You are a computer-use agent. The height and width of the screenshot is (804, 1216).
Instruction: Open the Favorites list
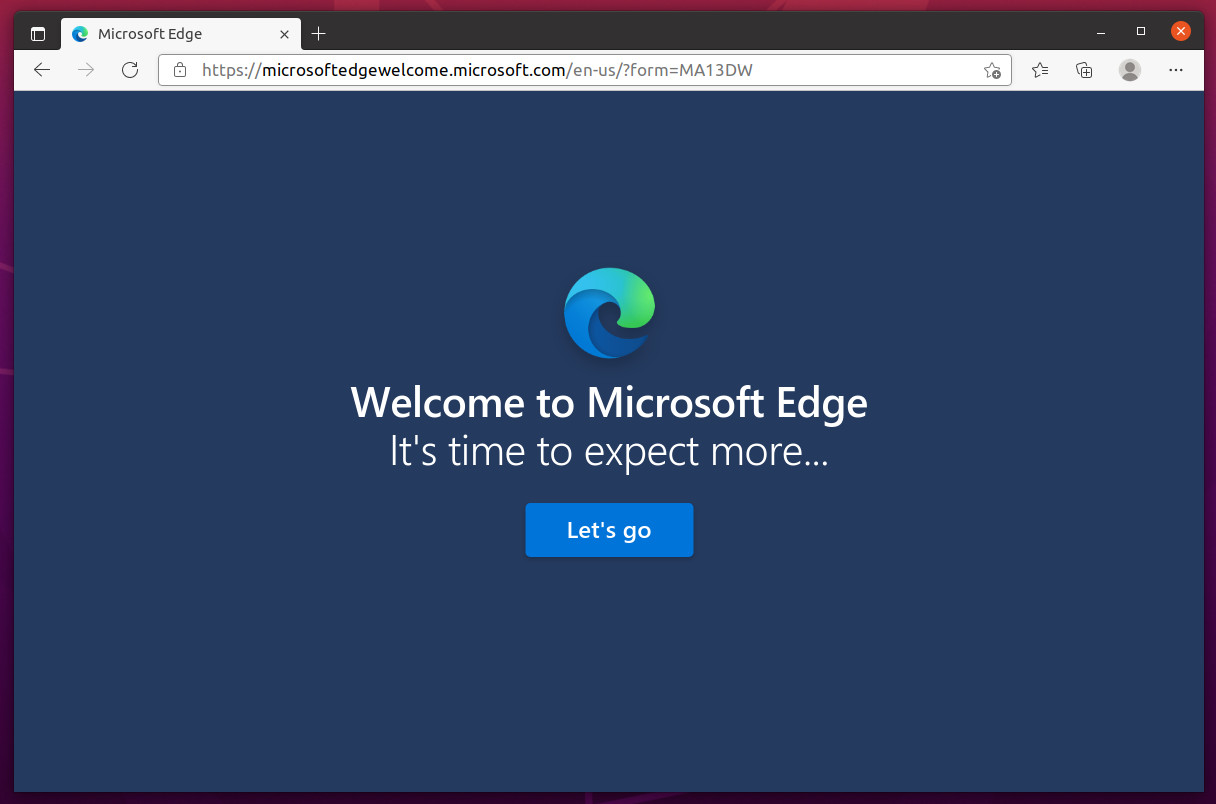pyautogui.click(x=1039, y=70)
